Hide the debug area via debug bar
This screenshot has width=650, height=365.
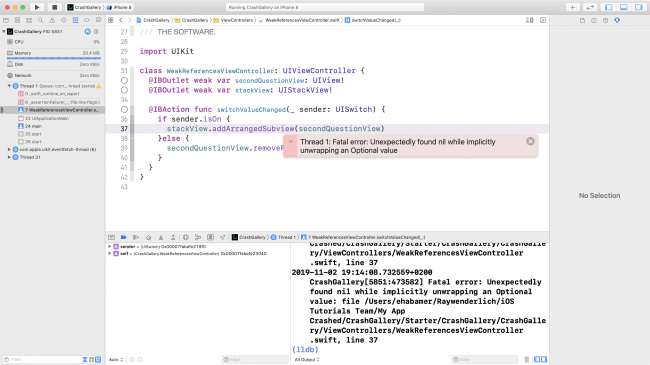point(112,237)
